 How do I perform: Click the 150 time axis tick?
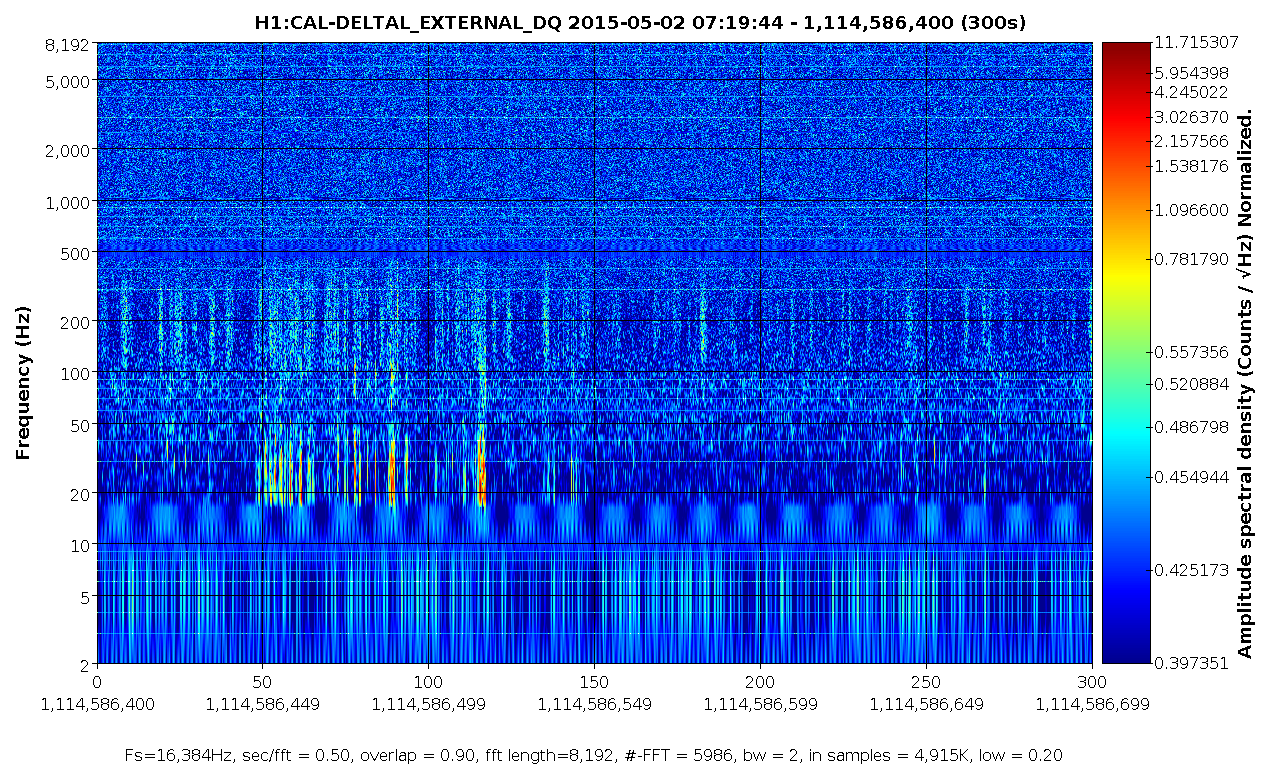point(595,681)
